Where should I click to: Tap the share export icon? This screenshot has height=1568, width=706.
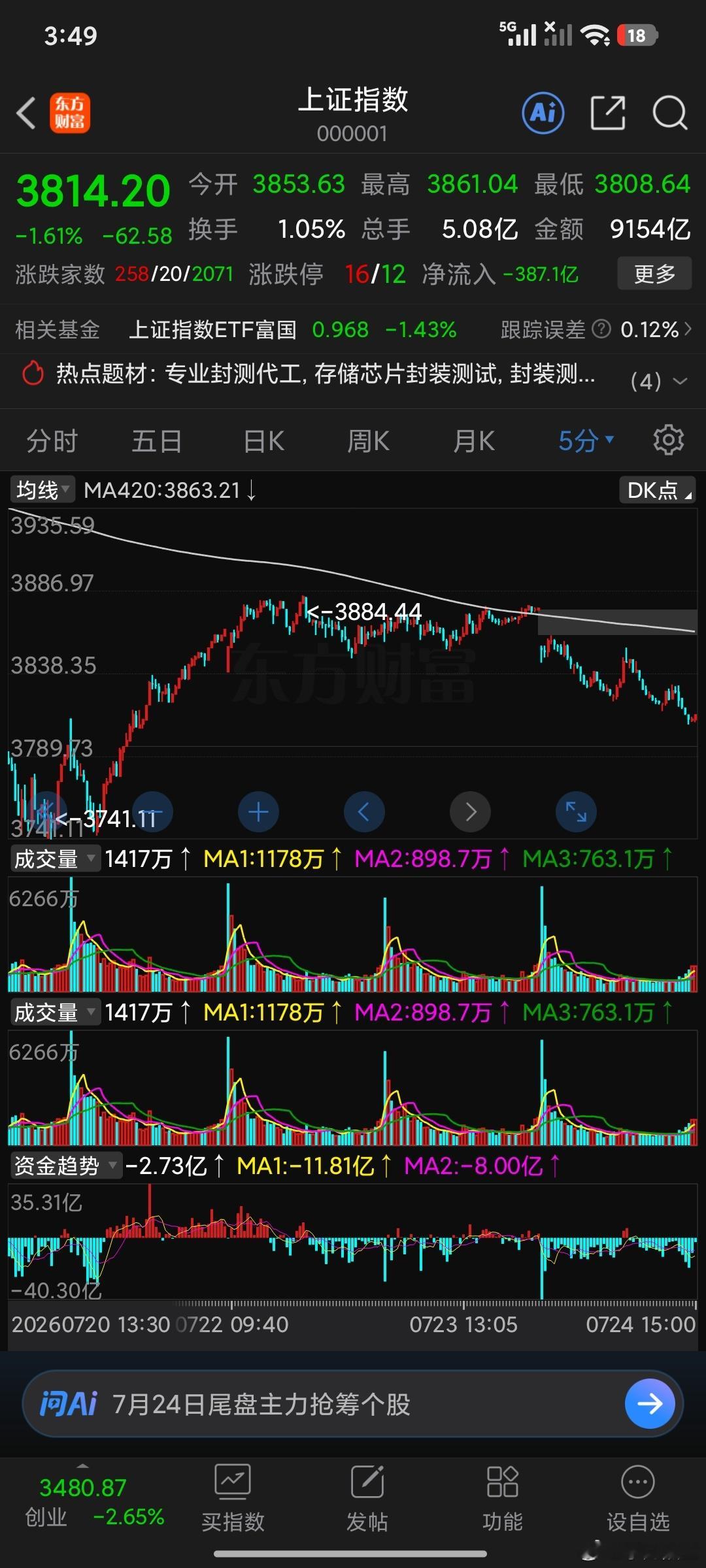608,113
